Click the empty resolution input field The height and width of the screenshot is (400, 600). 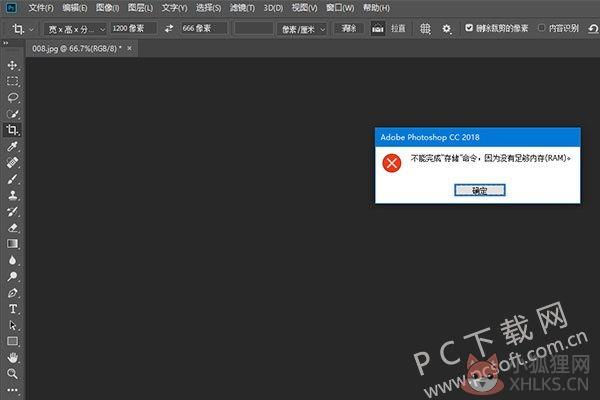click(254, 28)
